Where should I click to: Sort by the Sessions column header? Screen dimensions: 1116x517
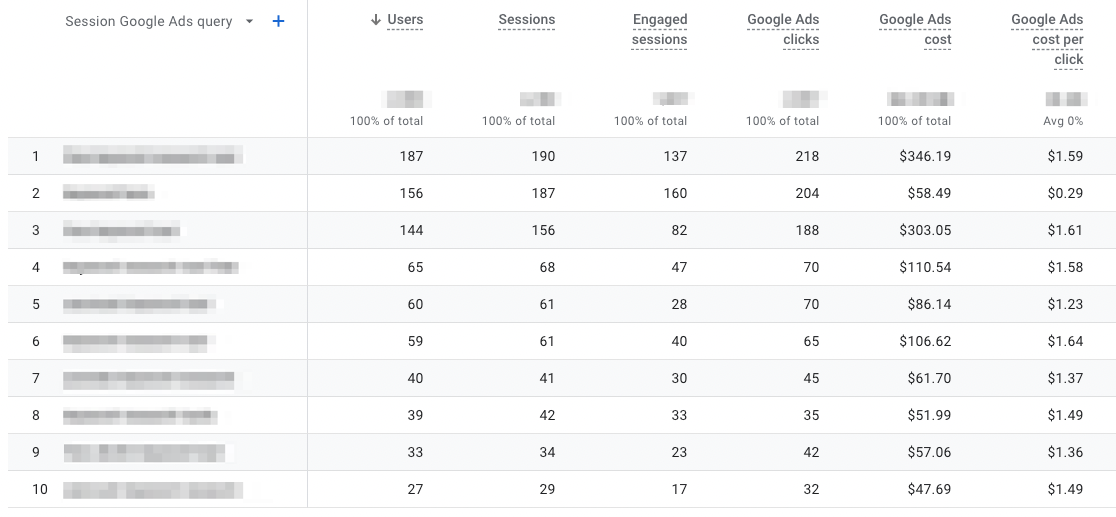coord(527,20)
